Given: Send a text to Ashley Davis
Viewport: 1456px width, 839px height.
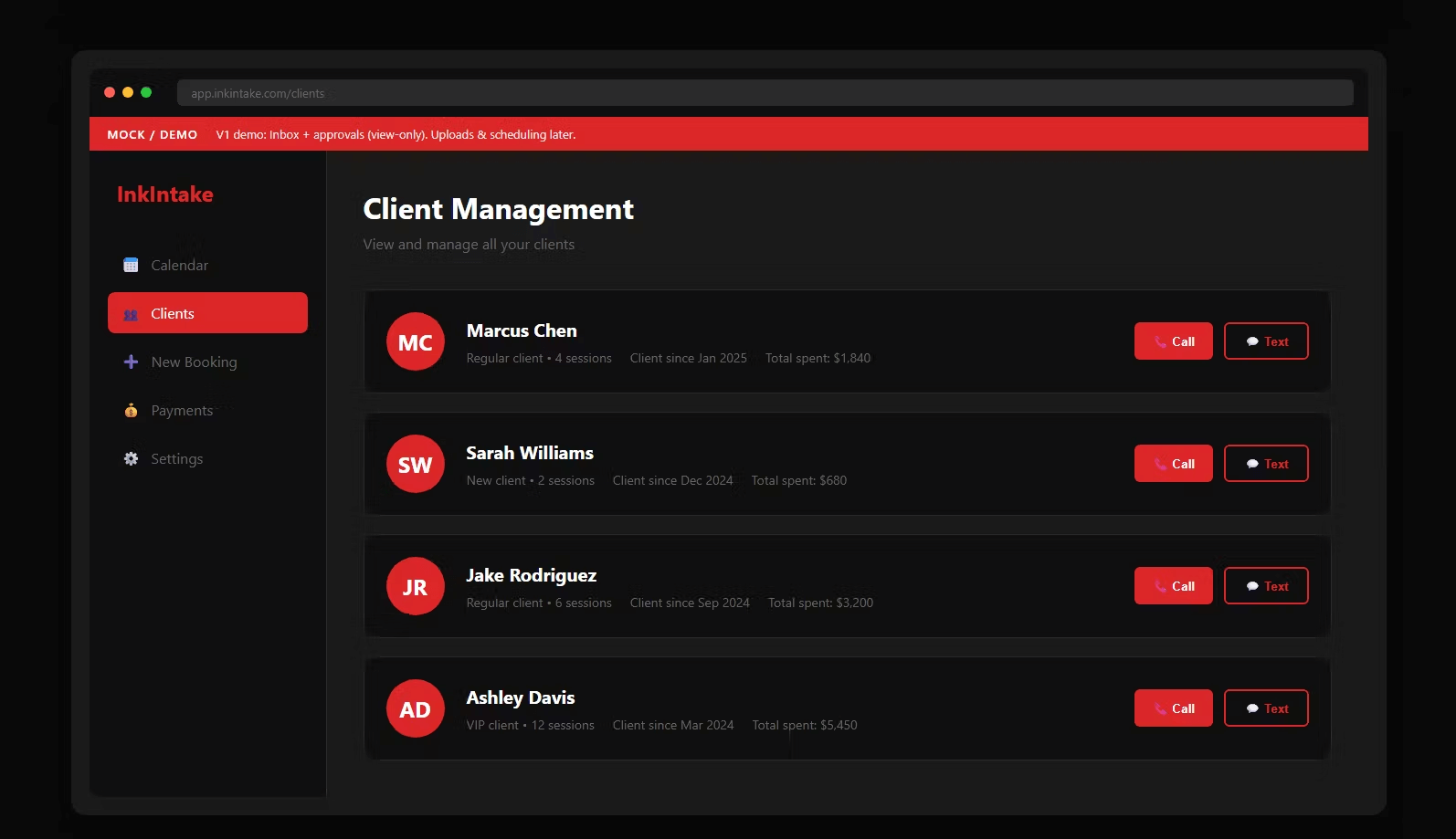Looking at the screenshot, I should coord(1266,708).
